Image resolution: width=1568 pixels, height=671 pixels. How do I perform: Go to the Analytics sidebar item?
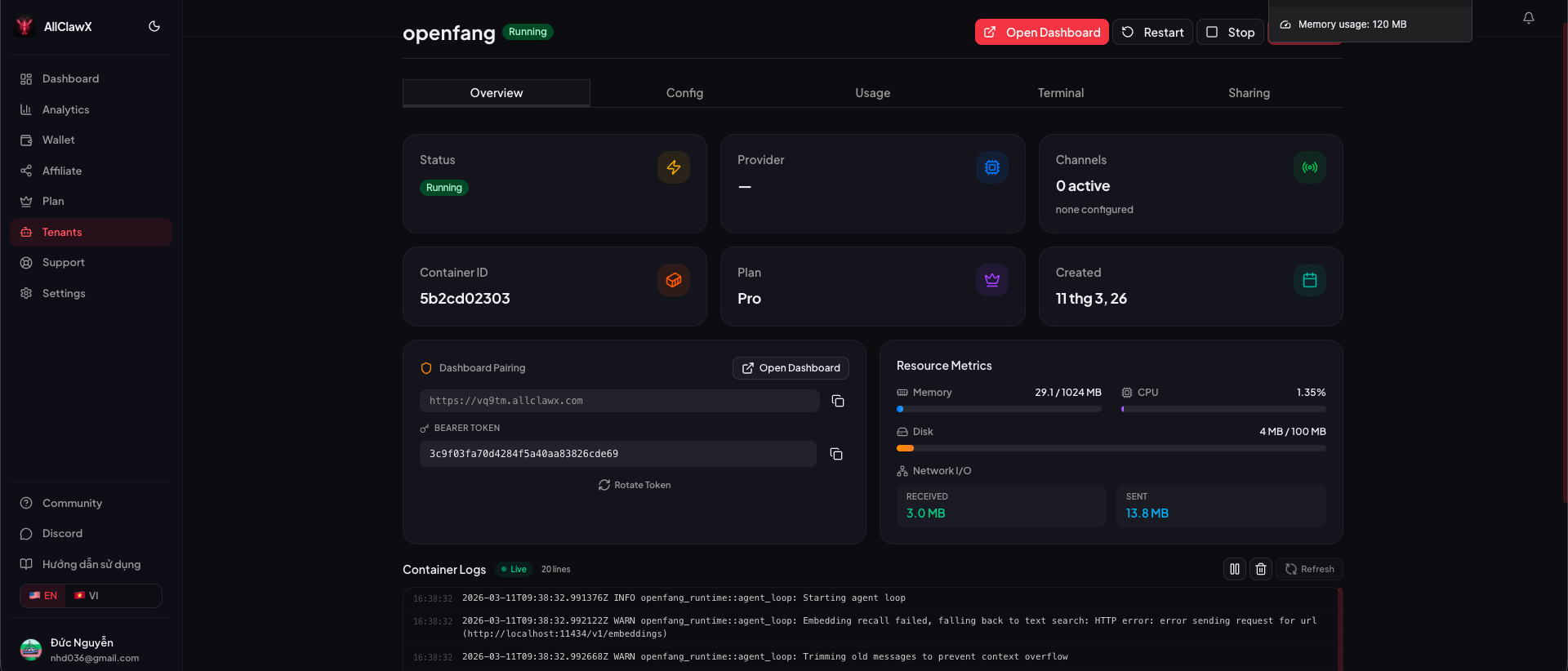pos(91,109)
